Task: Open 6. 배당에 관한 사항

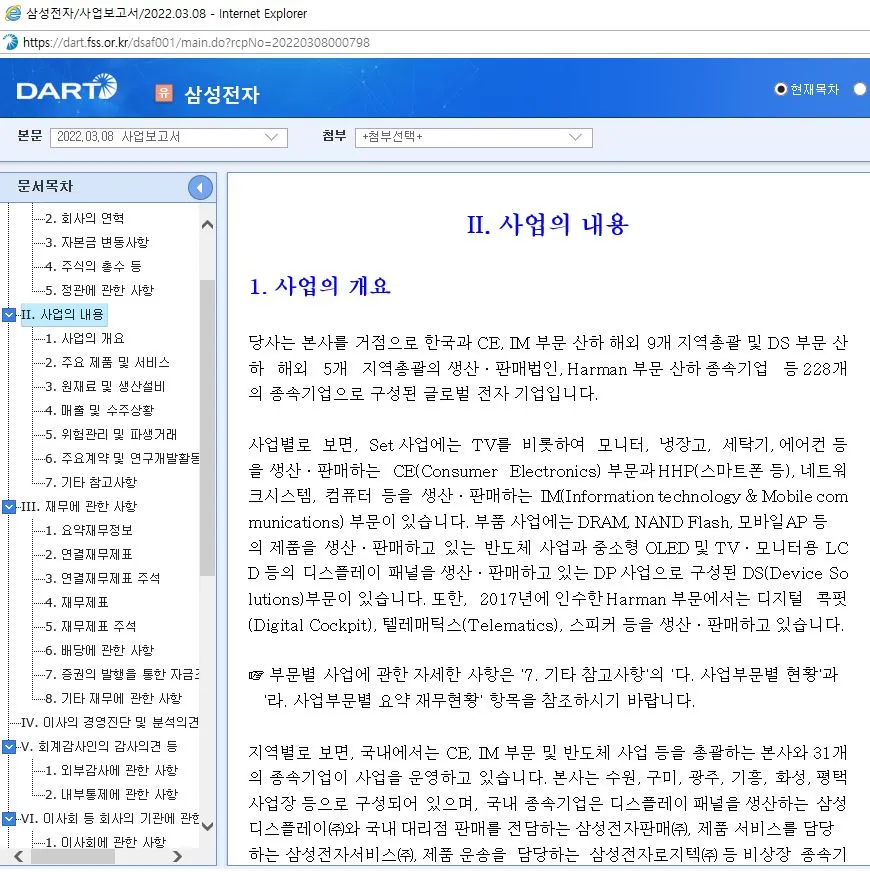Action: tap(100, 650)
